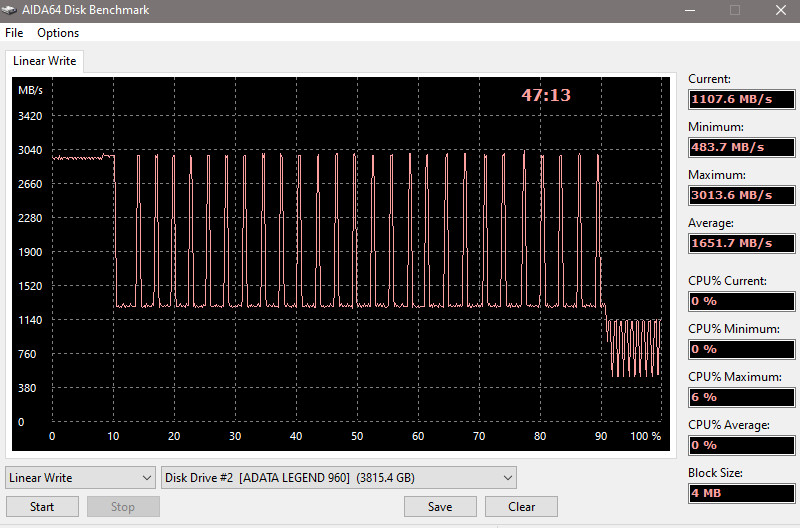This screenshot has height=528, width=800.
Task: Minimize the AIDA64 Disk Benchmark window
Action: click(687, 10)
